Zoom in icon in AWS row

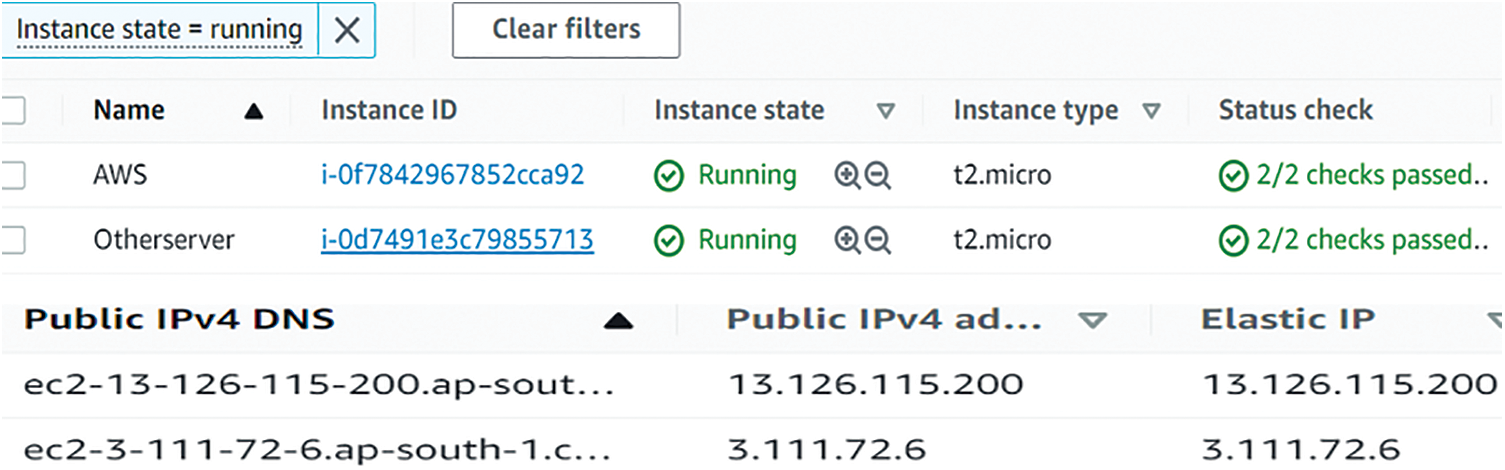(847, 176)
